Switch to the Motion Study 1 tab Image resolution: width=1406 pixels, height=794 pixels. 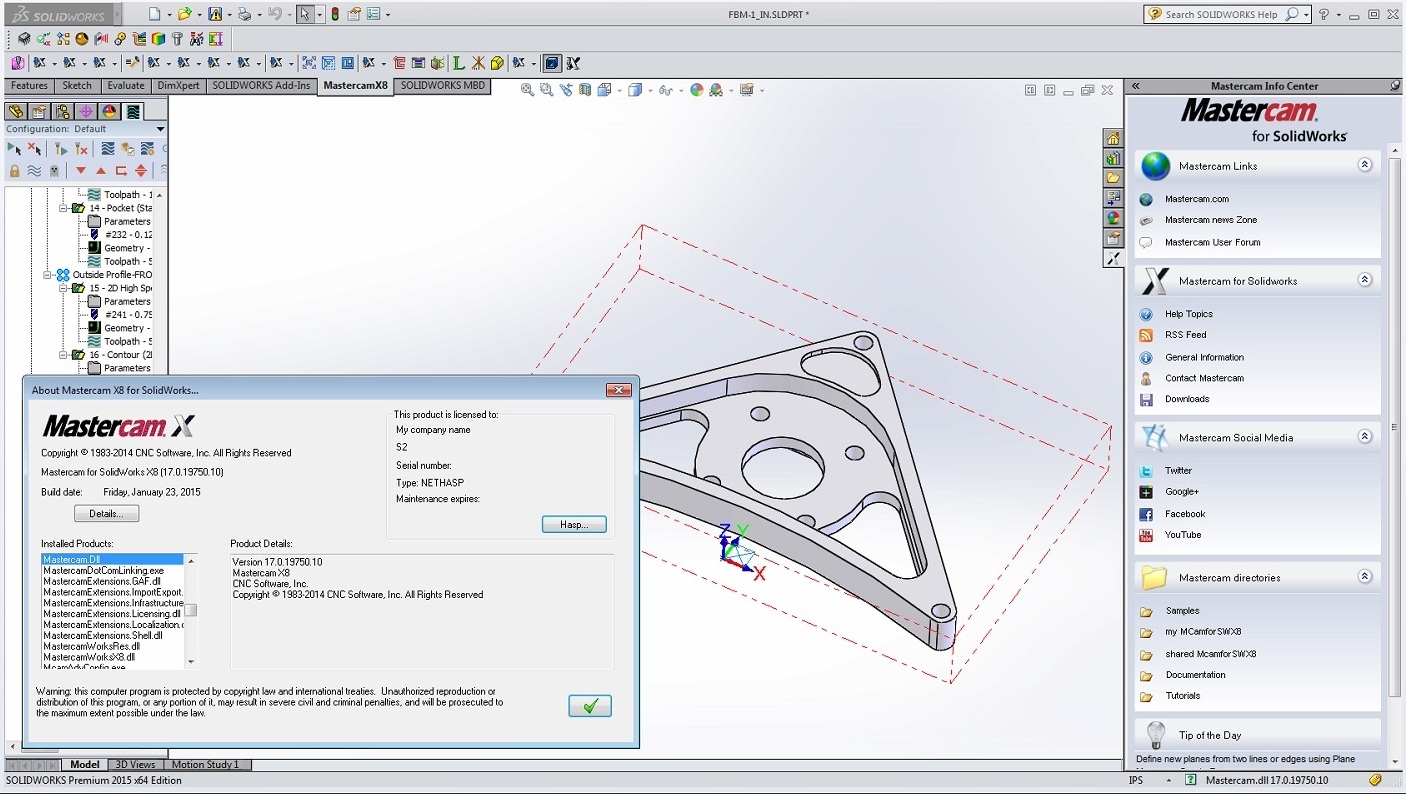(205, 765)
